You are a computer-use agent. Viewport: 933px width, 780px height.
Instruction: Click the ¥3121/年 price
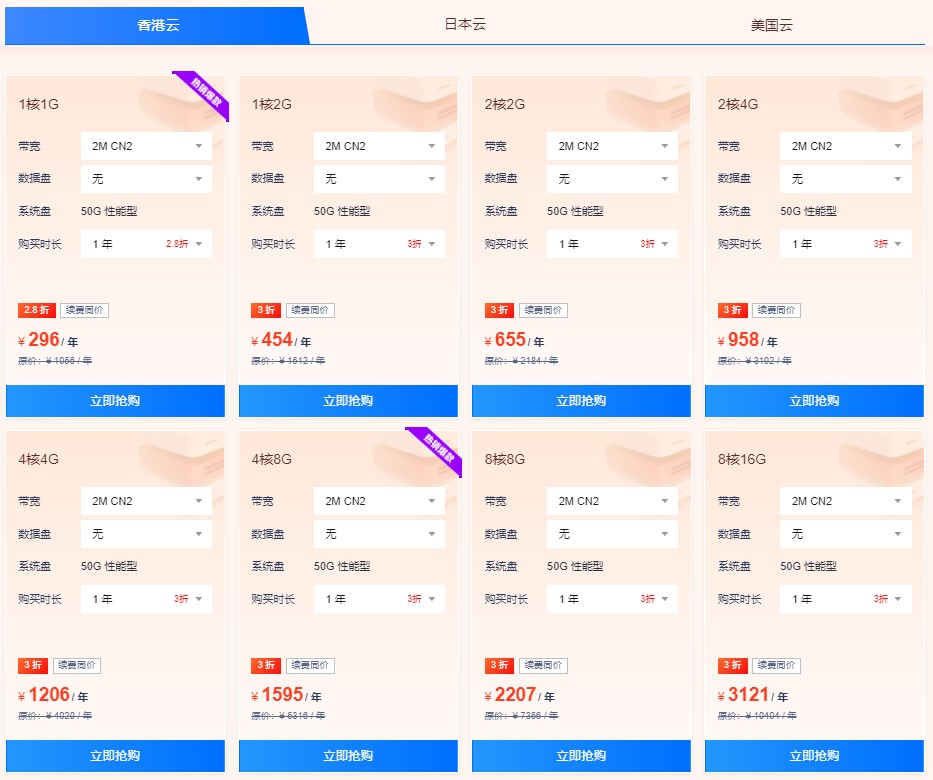[753, 695]
